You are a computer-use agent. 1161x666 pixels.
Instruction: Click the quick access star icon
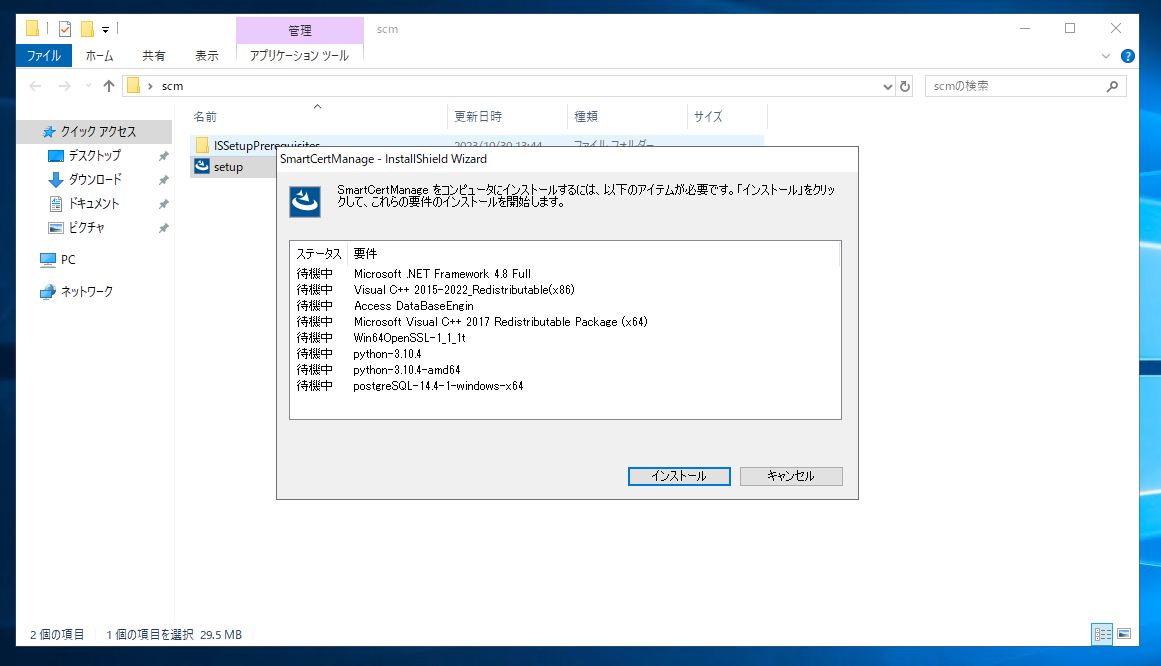pyautogui.click(x=49, y=132)
